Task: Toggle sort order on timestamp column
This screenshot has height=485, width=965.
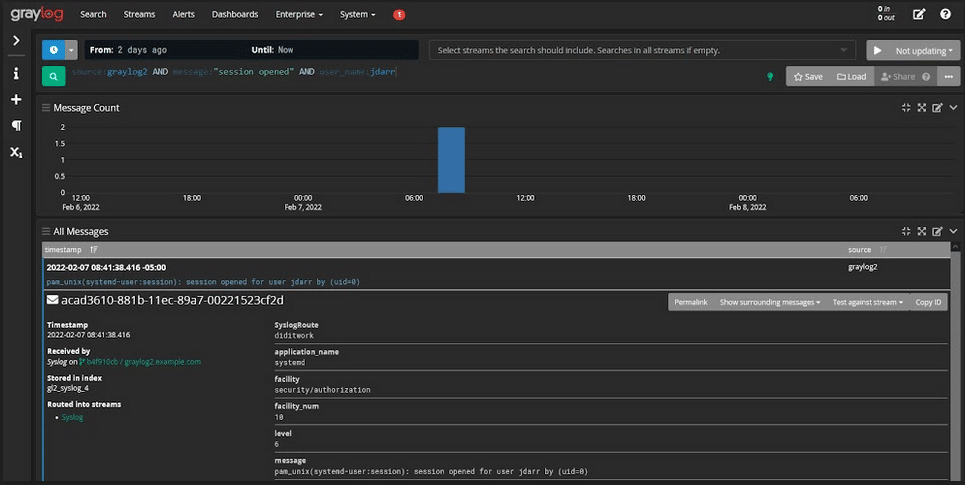Action: pos(93,249)
